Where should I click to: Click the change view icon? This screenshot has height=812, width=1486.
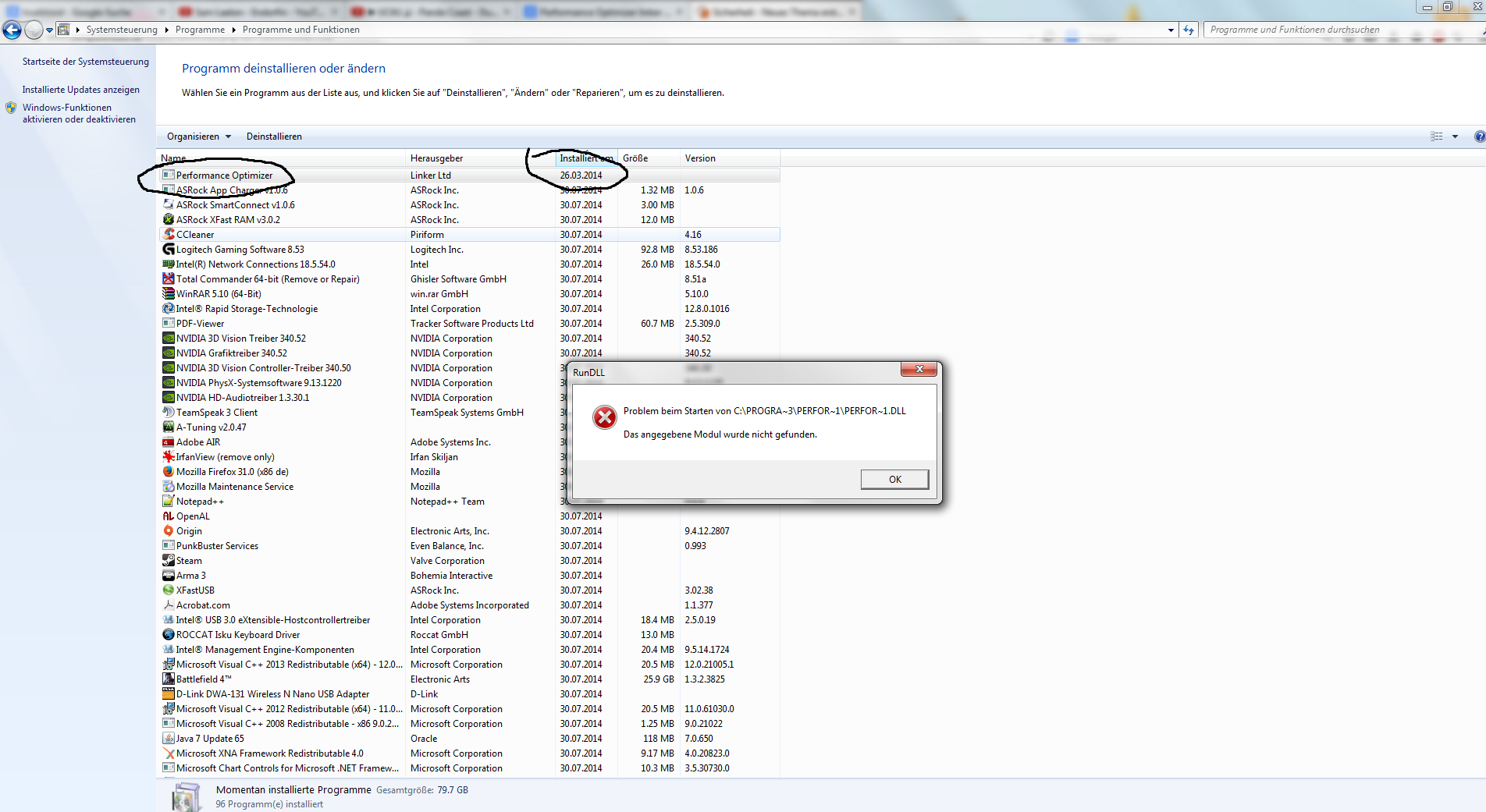coord(1437,137)
